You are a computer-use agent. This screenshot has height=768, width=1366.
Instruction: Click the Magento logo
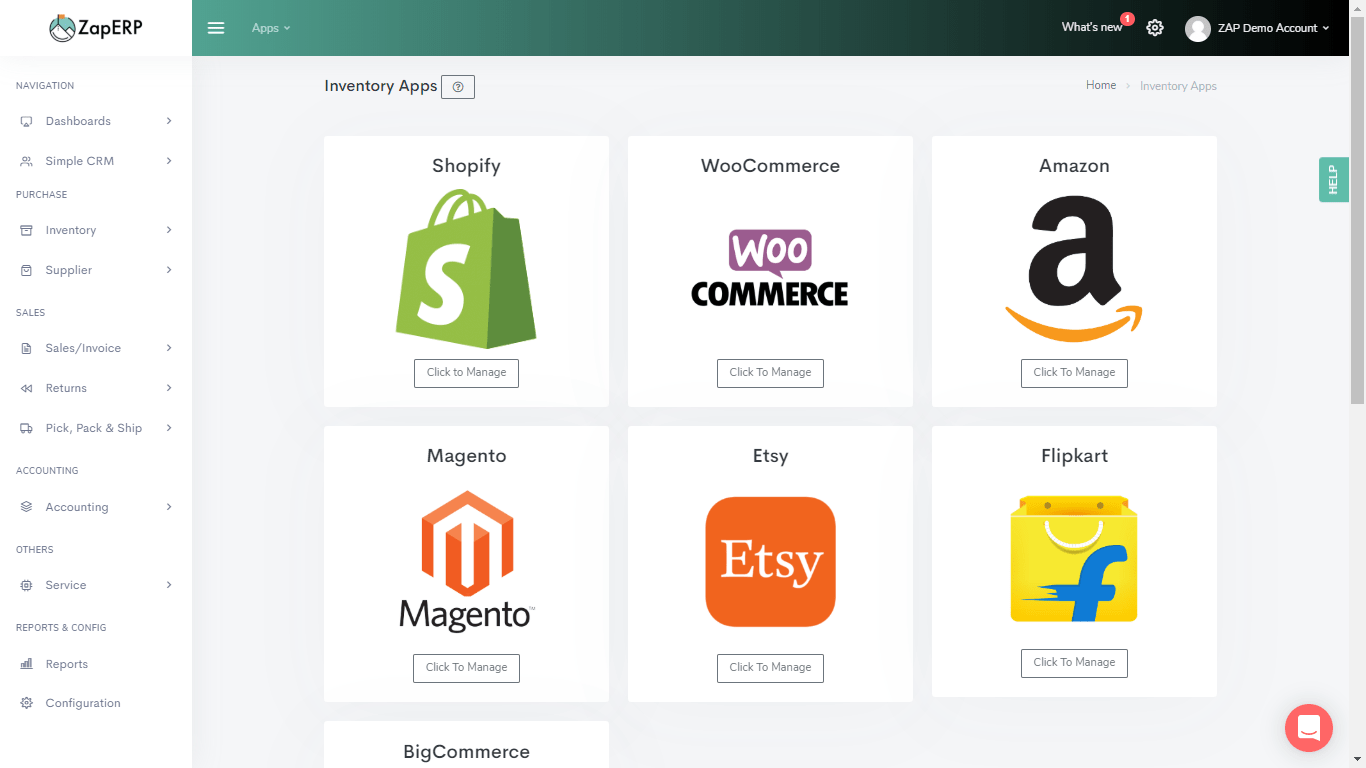pyautogui.click(x=466, y=561)
